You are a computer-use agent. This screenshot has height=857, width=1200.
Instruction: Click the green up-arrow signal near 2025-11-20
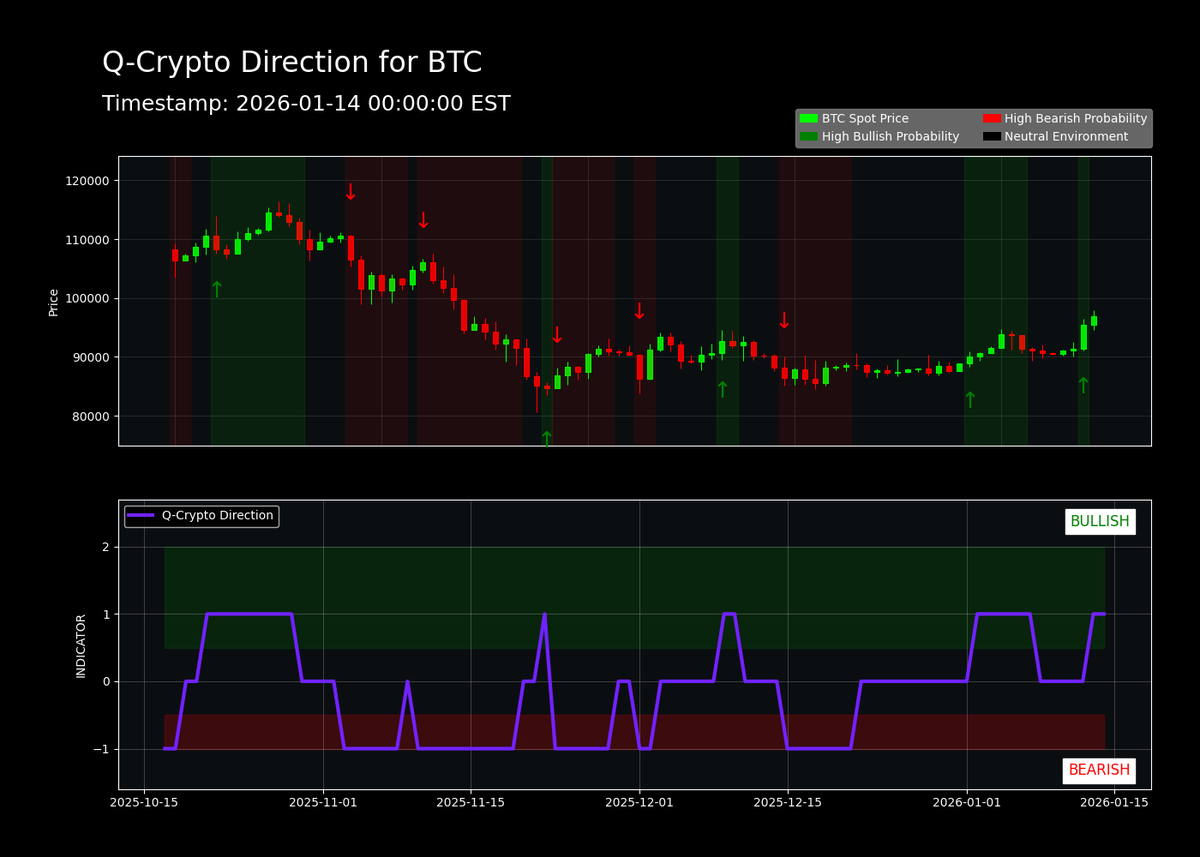tap(546, 437)
